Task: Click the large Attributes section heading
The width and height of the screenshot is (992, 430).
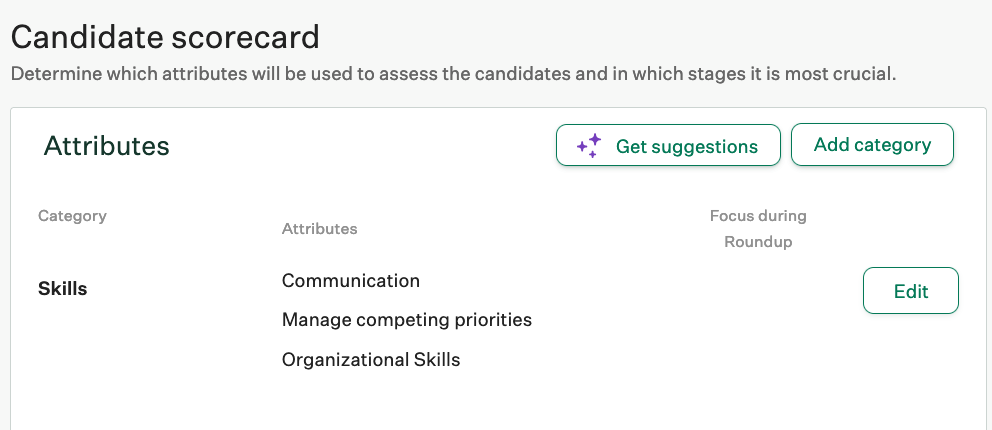Action: [106, 146]
